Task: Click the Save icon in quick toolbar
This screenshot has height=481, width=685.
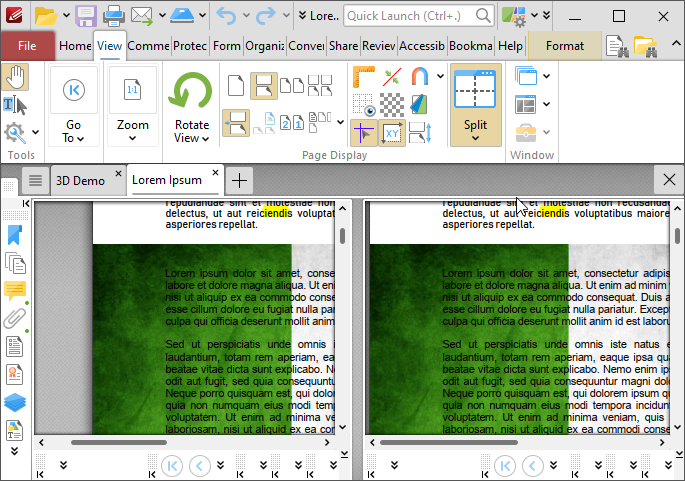Action: (x=86, y=15)
